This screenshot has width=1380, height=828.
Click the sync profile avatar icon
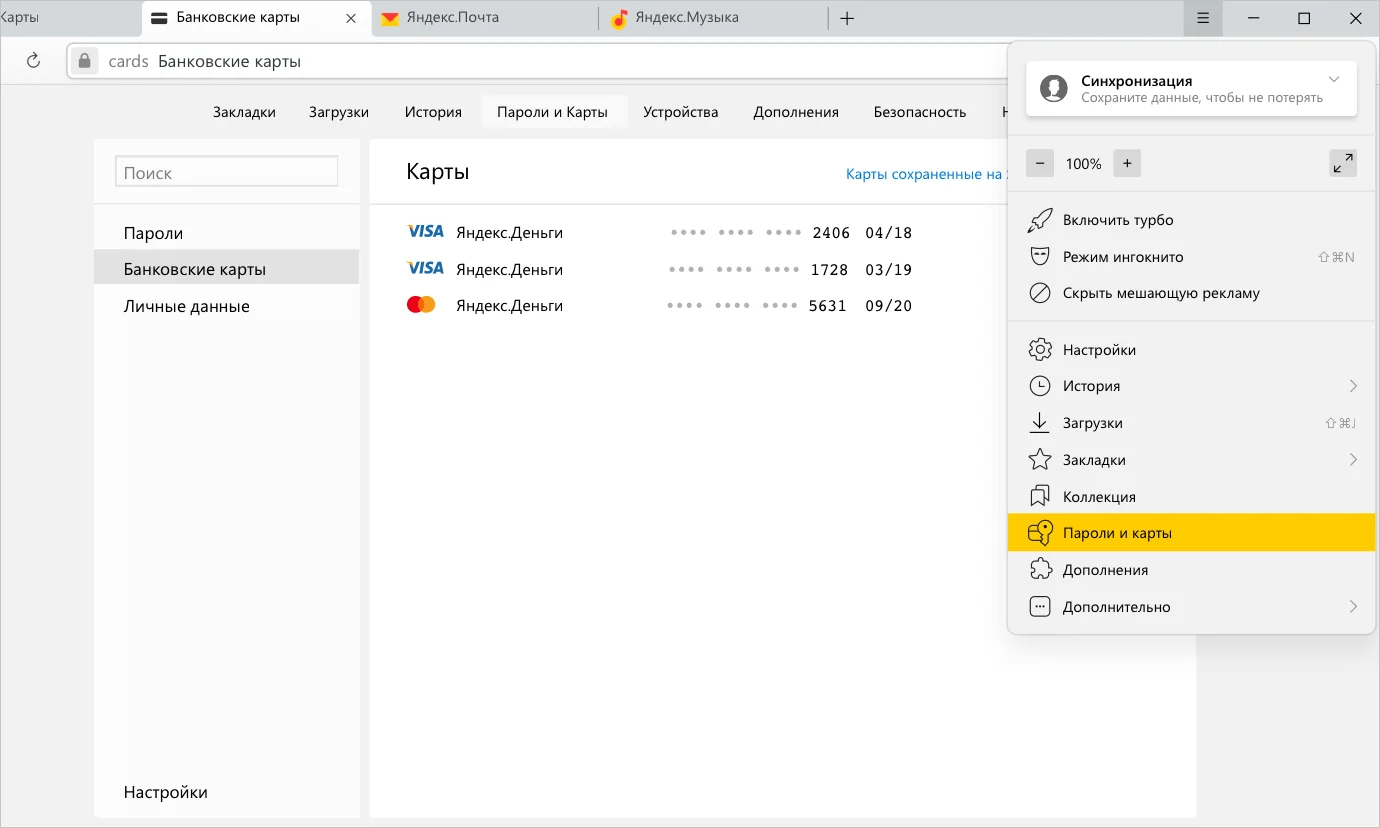pyautogui.click(x=1054, y=88)
